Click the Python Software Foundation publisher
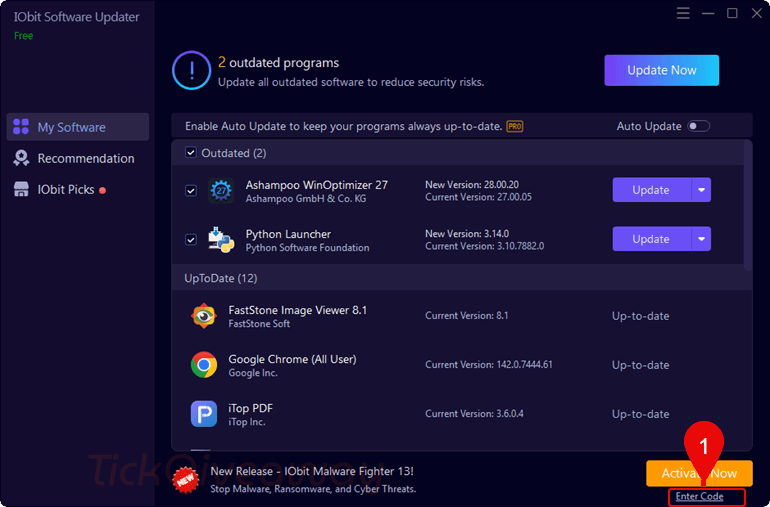The image size is (770, 507). pyautogui.click(x=307, y=248)
